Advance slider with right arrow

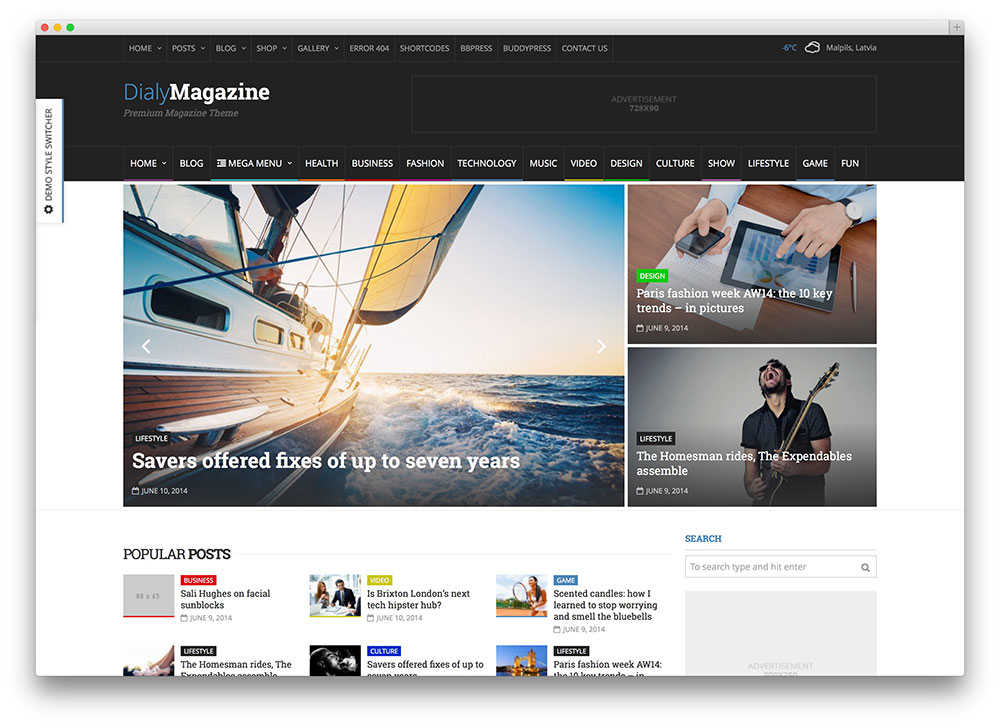pos(601,346)
